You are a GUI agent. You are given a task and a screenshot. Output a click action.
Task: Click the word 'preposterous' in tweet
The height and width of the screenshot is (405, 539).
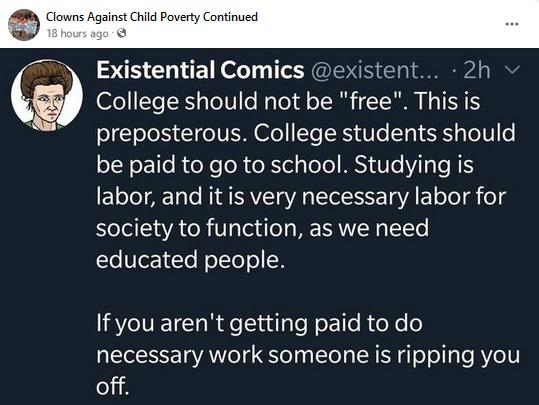169,134
